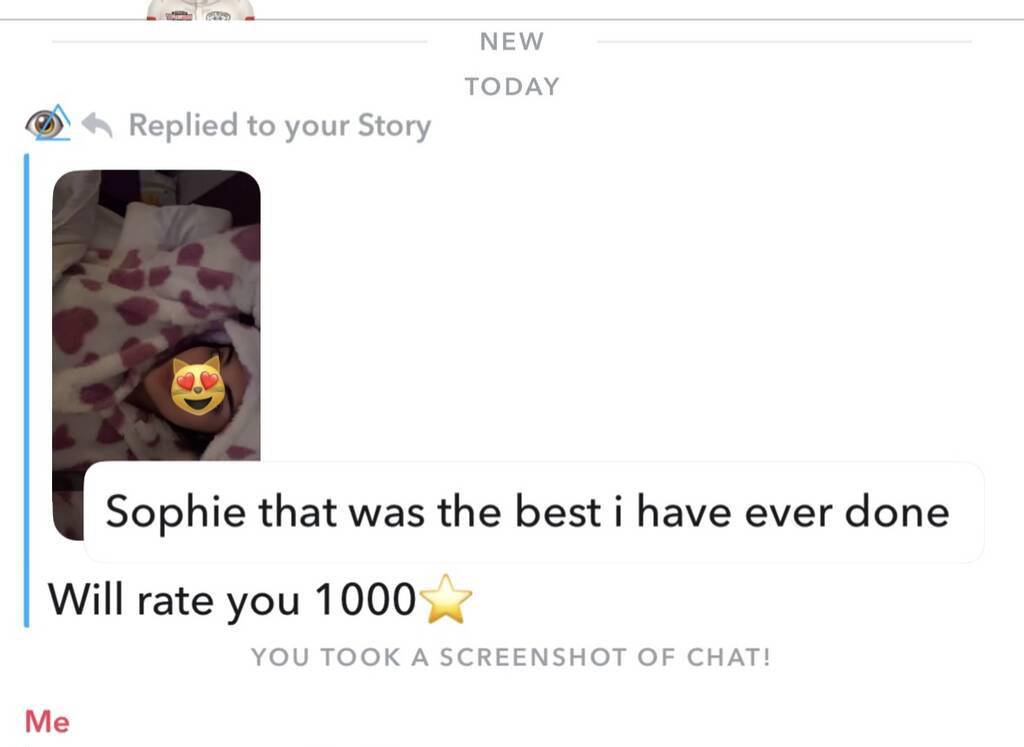
Task: Click the gray reply arrow icon
Action: 97,125
